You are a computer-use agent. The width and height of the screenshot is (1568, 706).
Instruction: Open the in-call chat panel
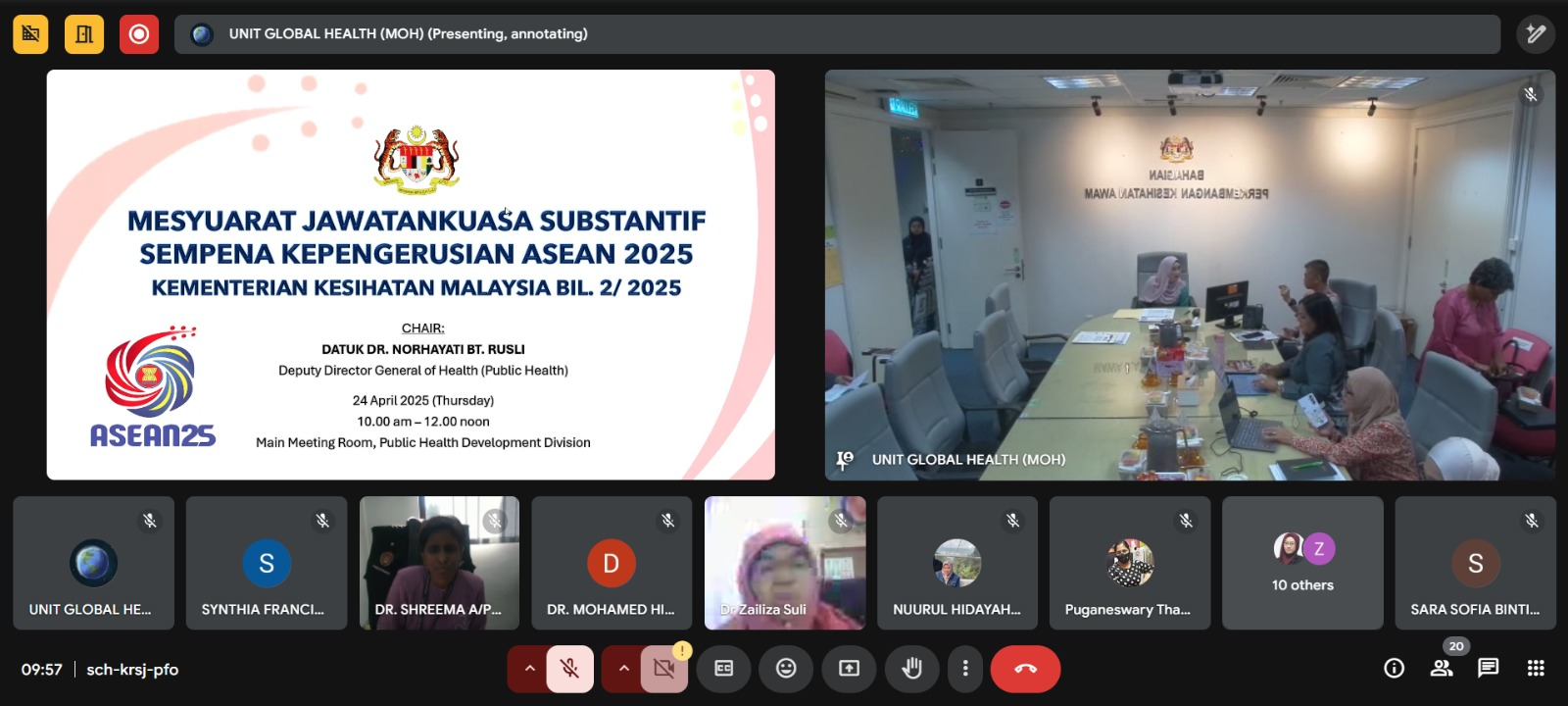pos(1489,669)
